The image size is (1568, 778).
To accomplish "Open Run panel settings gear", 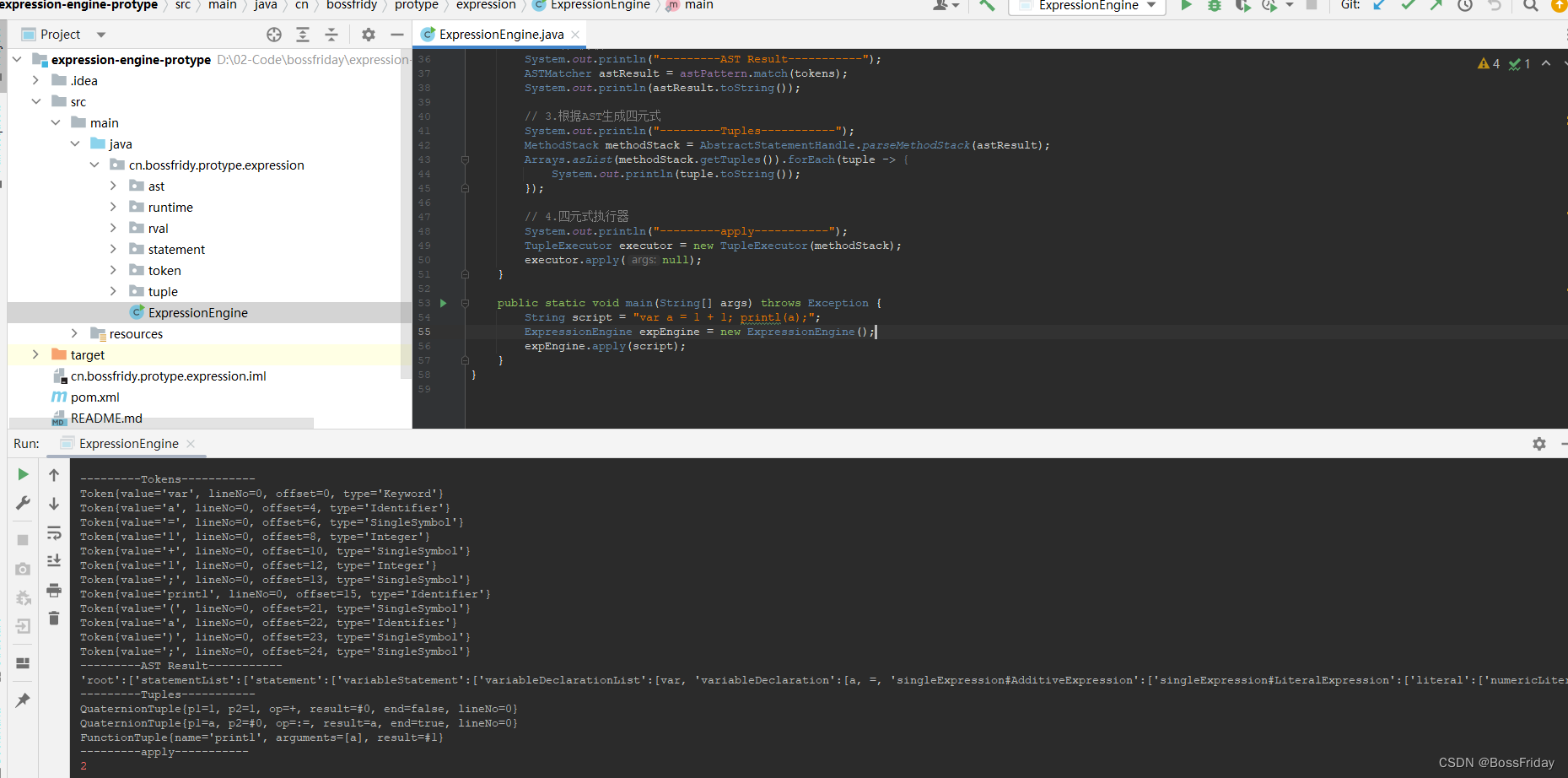I will (x=1539, y=444).
